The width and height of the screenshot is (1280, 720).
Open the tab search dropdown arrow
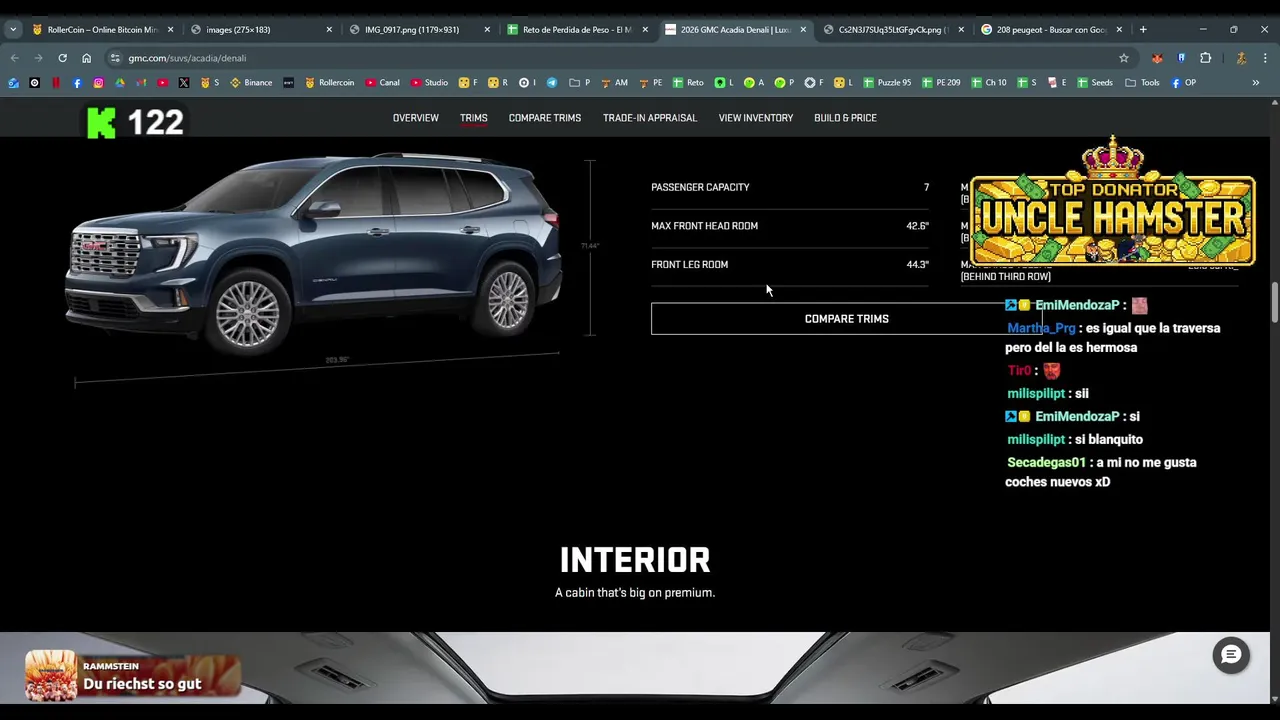(x=13, y=29)
